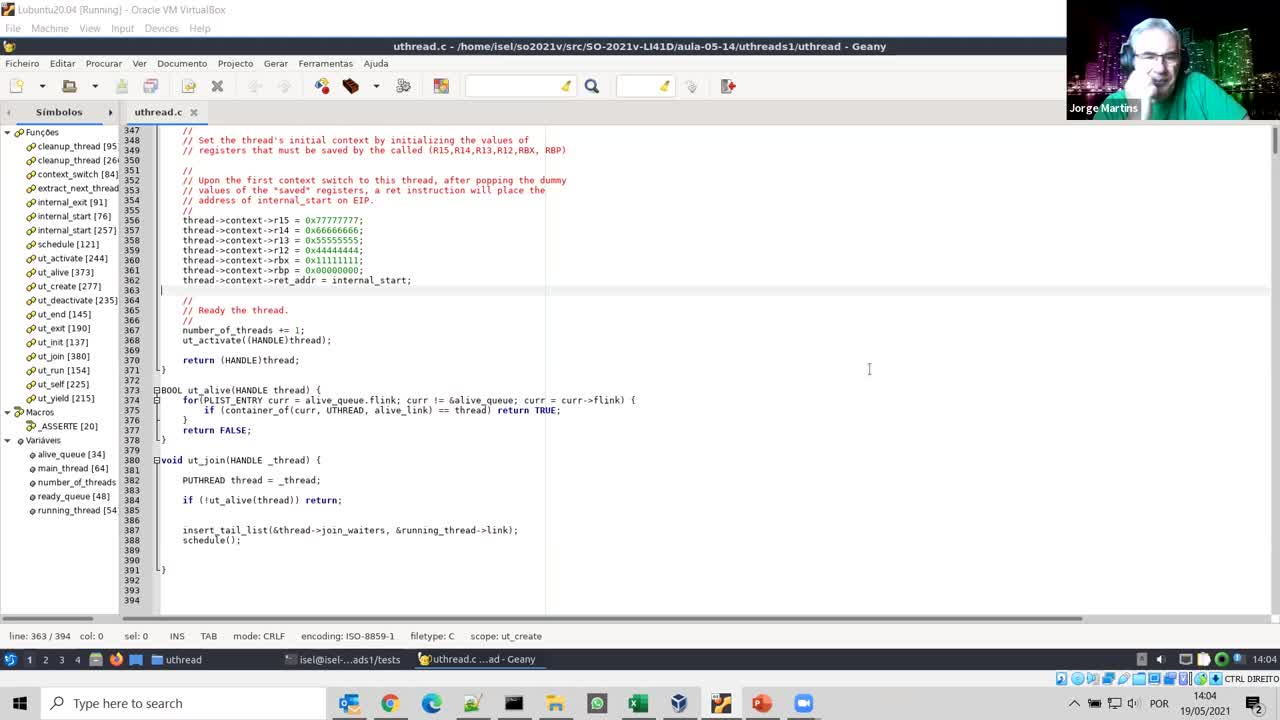Click the New file toolbar icon
Image resolution: width=1280 pixels, height=720 pixels.
(x=17, y=86)
